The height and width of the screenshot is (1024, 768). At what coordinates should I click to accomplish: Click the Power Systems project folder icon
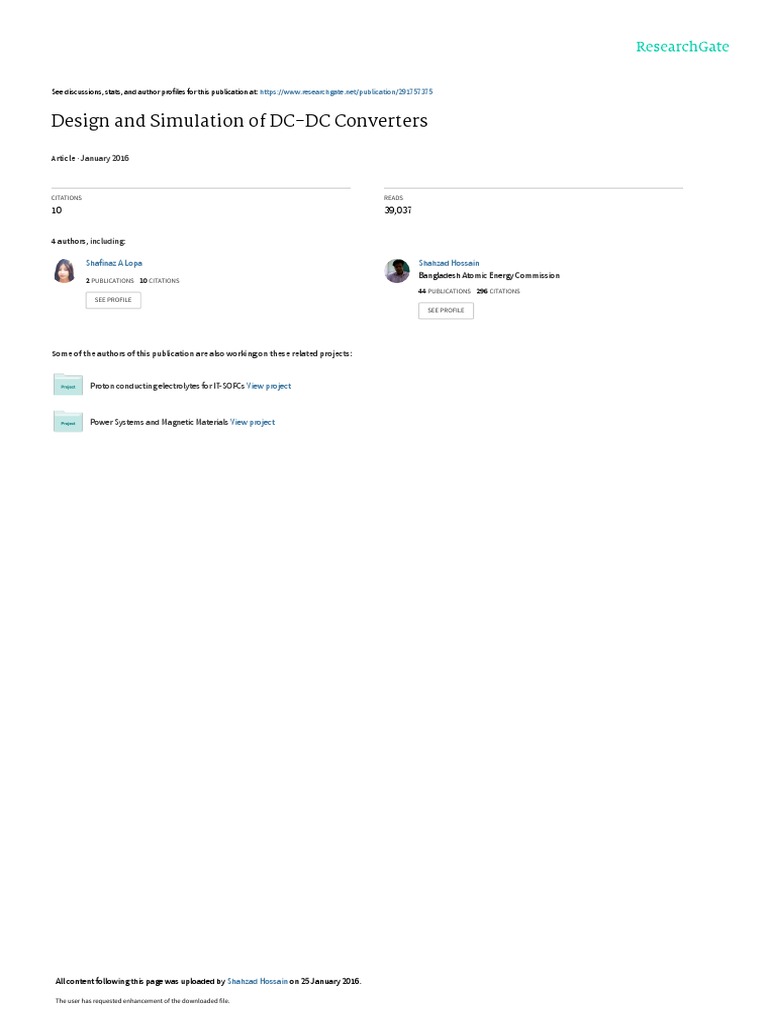68,421
